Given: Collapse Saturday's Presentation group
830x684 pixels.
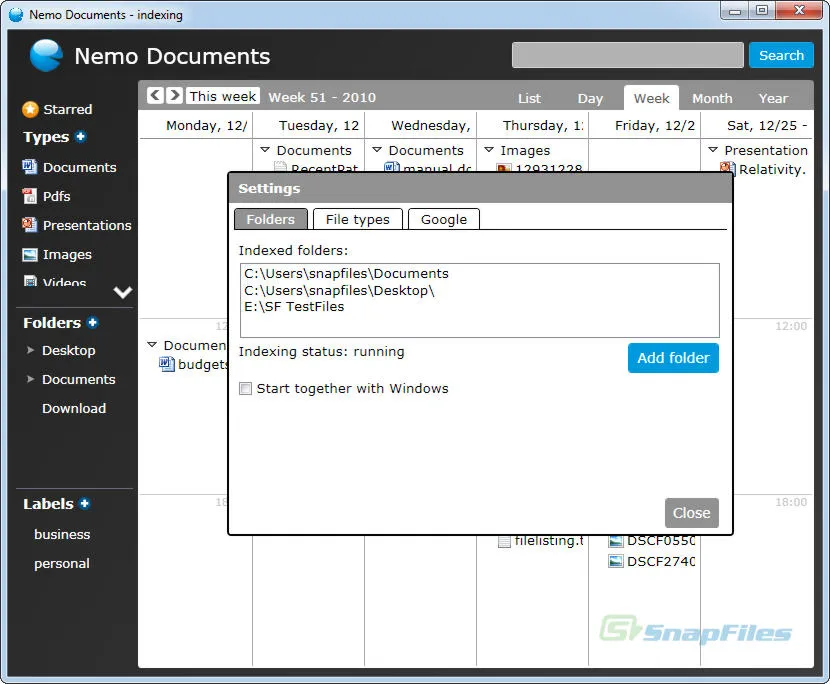Looking at the screenshot, I should [x=713, y=150].
